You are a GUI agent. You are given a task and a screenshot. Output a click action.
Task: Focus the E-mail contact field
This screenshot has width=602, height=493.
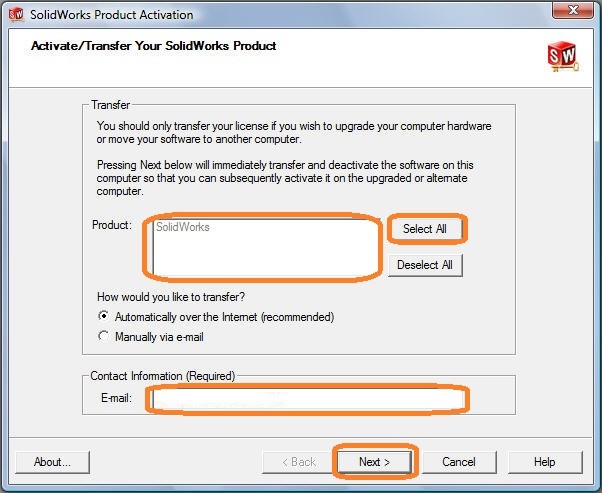click(x=308, y=399)
